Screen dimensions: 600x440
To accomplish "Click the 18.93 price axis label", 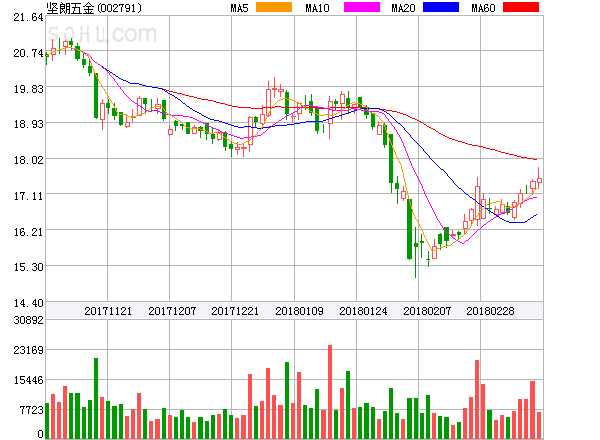I will [28, 124].
